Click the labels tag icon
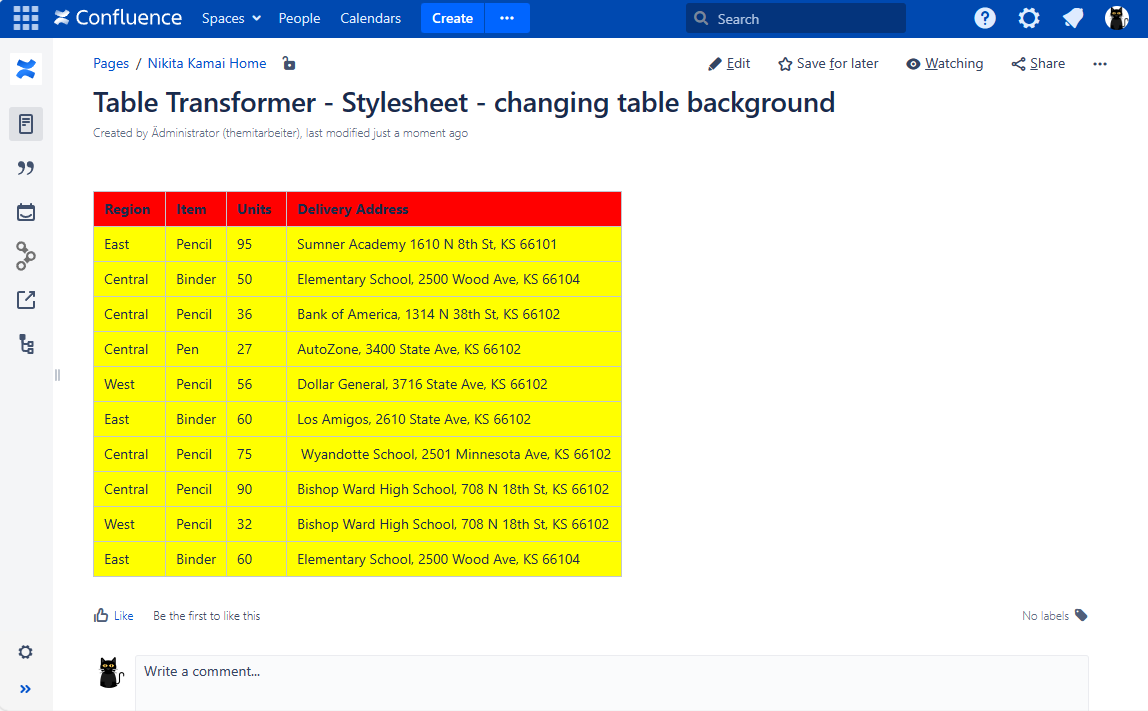 pos(1081,615)
